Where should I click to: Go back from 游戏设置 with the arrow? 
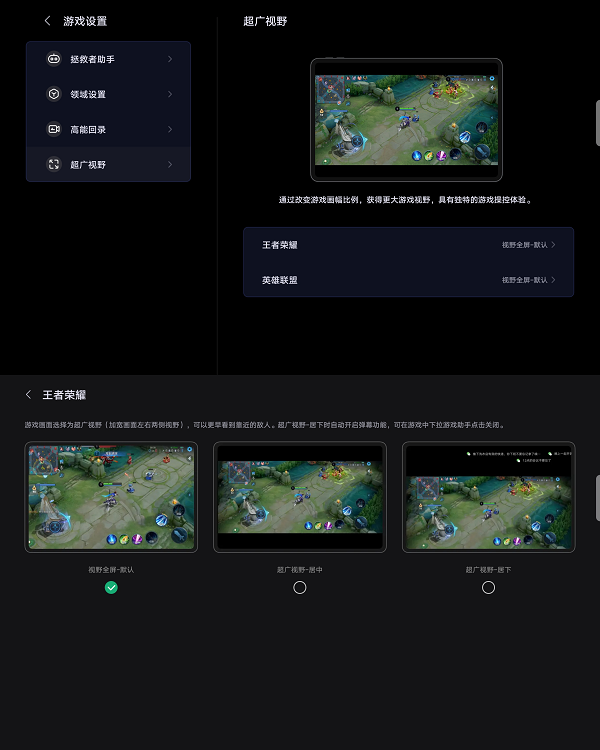(x=47, y=21)
